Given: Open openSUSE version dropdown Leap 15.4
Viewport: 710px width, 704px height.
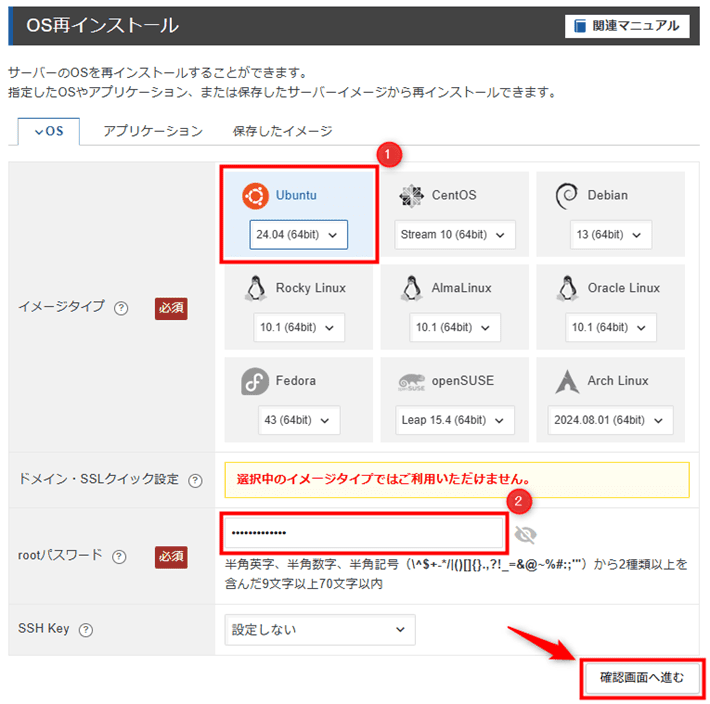Looking at the screenshot, I should (455, 420).
